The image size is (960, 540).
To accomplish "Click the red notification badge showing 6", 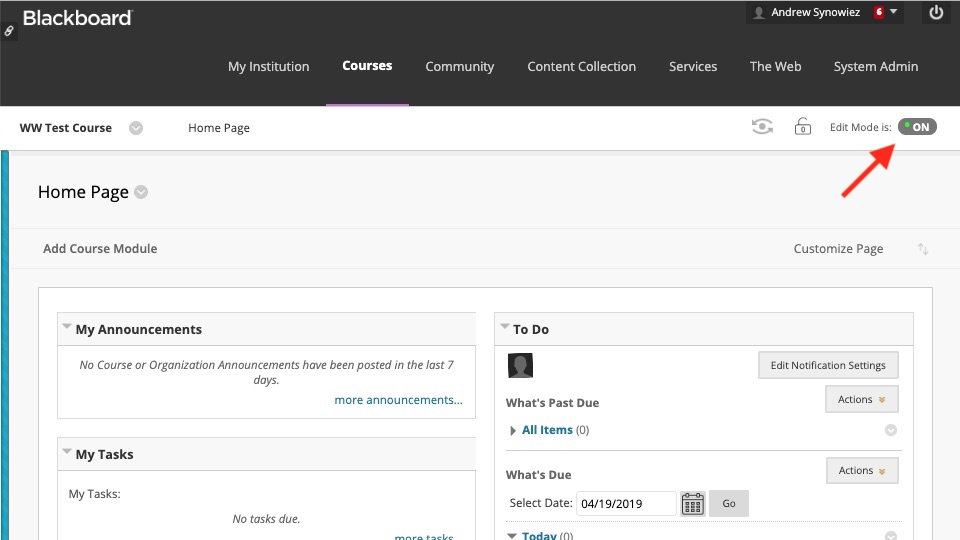I will pyautogui.click(x=879, y=12).
